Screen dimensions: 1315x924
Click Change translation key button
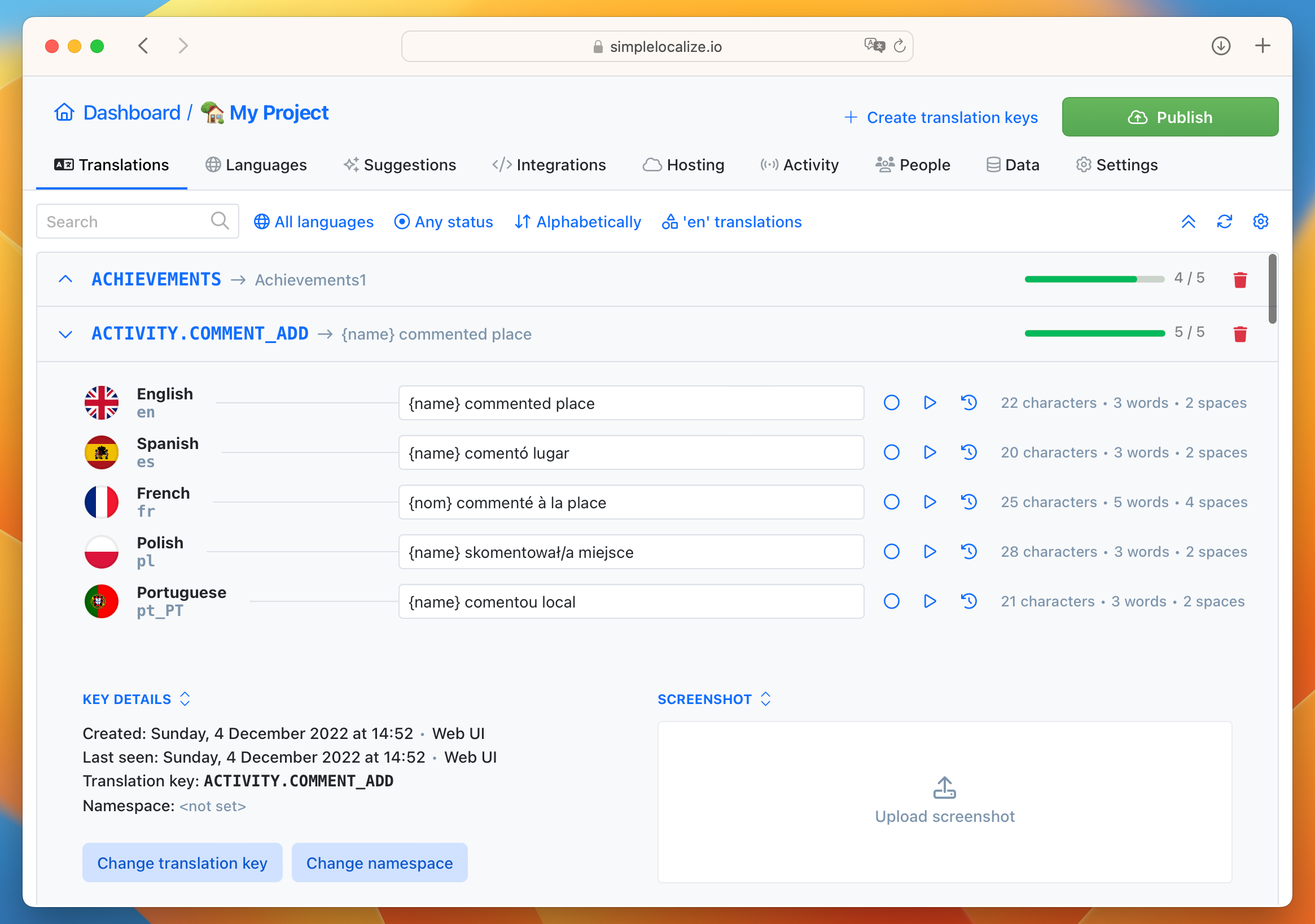pos(182,863)
